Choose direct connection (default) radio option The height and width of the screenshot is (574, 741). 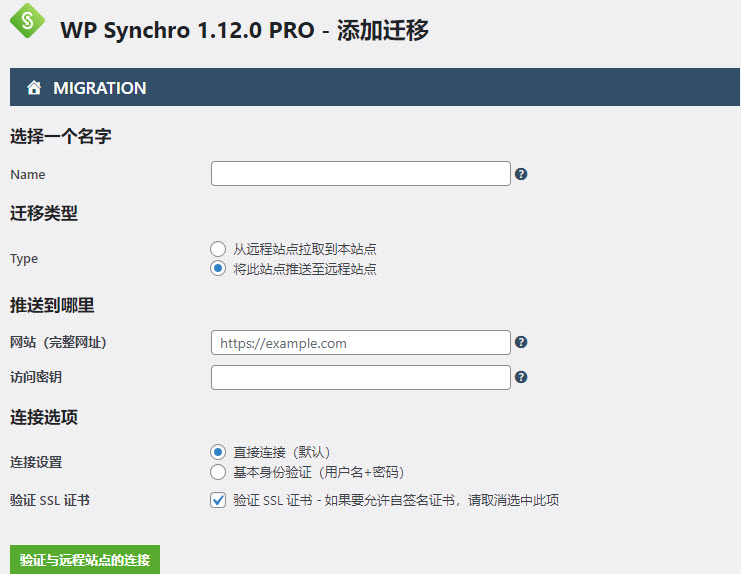pos(218,452)
